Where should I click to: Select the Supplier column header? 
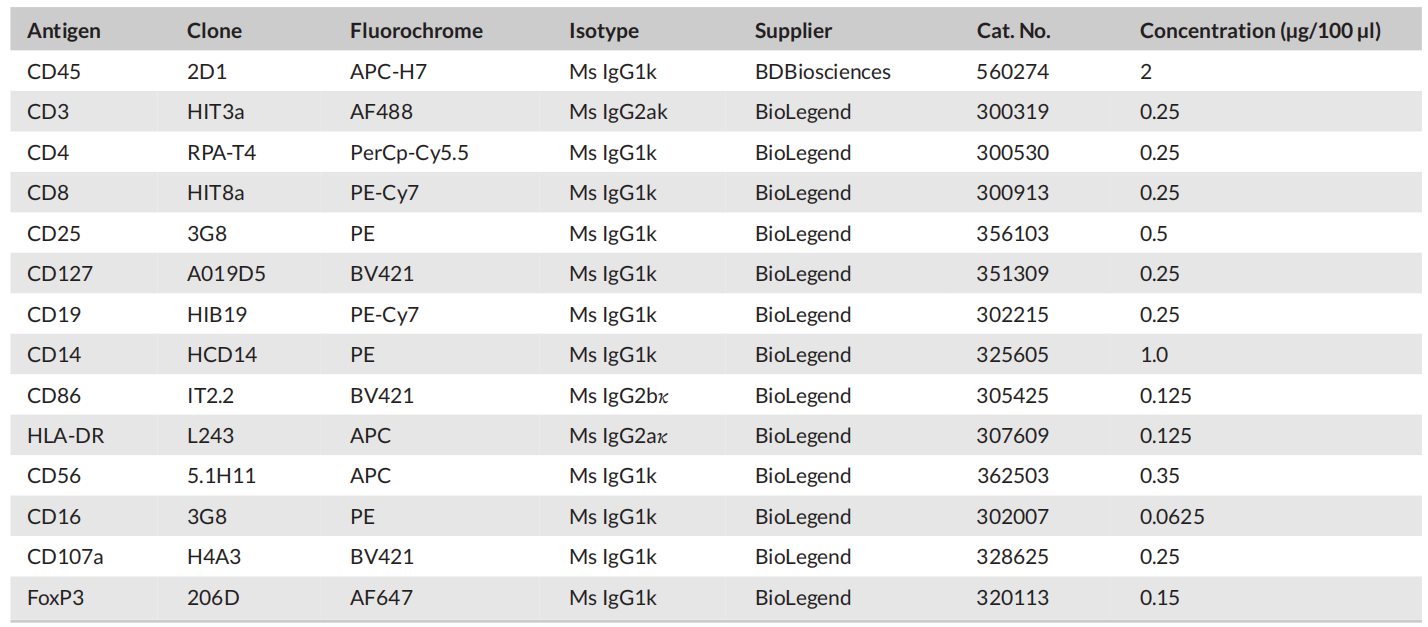(x=793, y=31)
